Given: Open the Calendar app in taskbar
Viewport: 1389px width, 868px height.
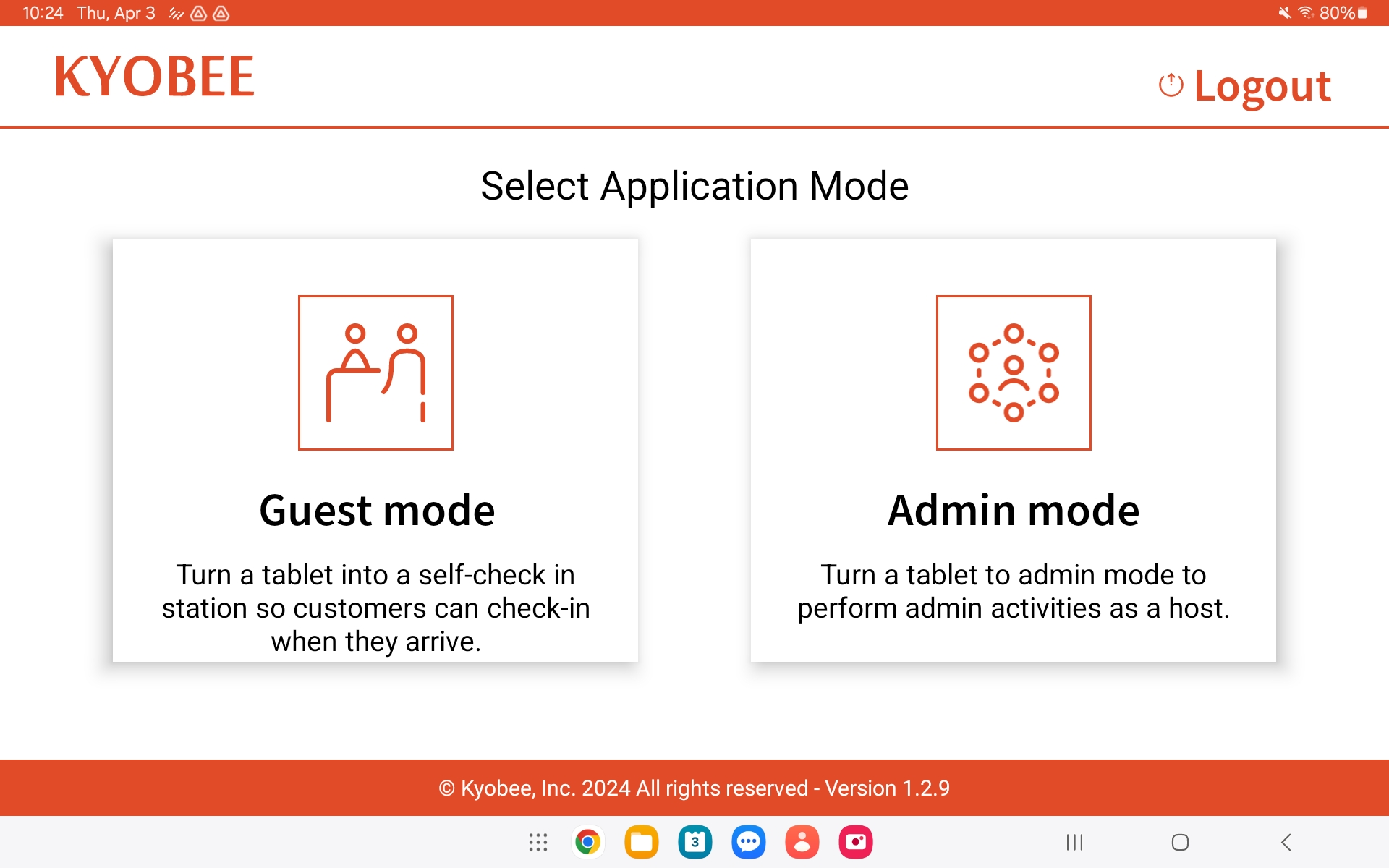Looking at the screenshot, I should [694, 842].
